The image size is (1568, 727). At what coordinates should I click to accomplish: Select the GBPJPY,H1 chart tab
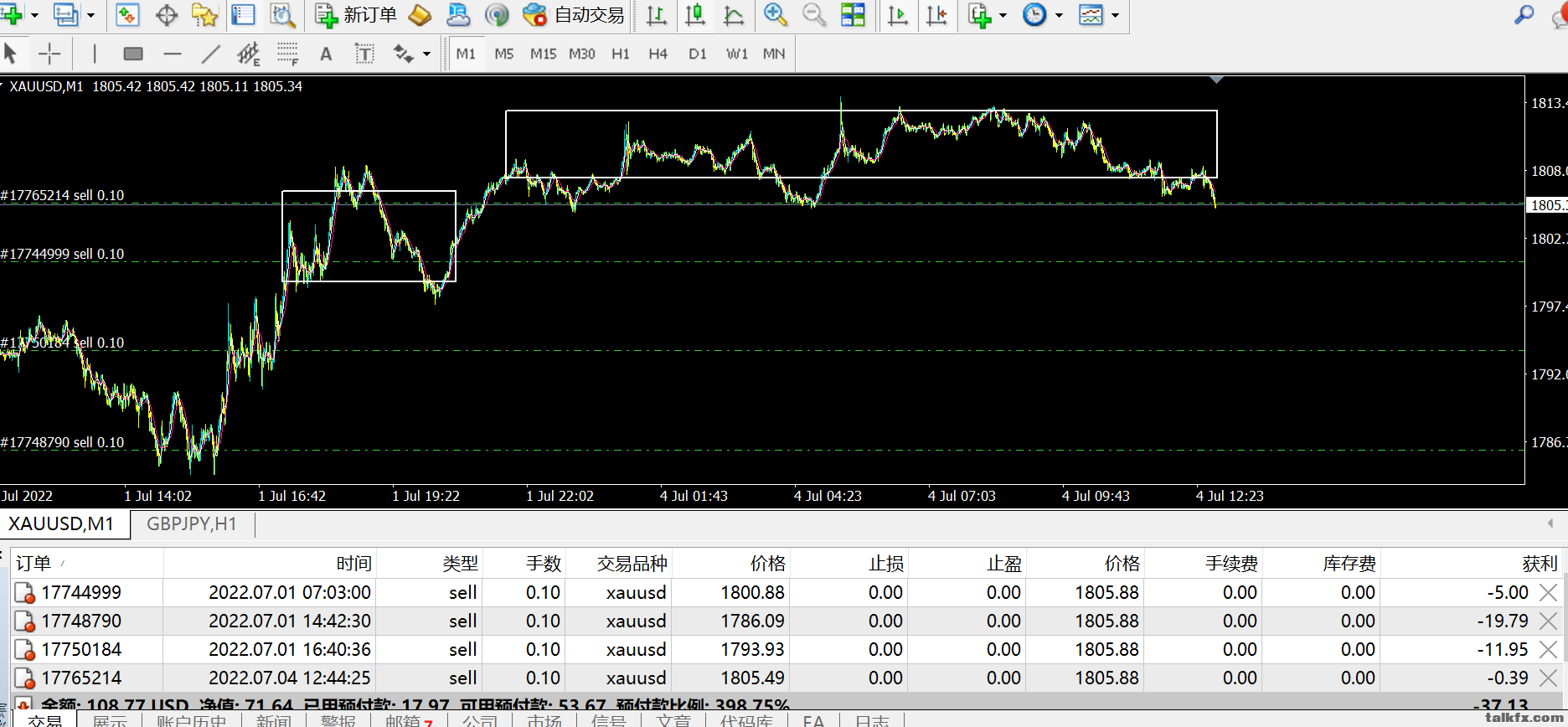point(192,524)
